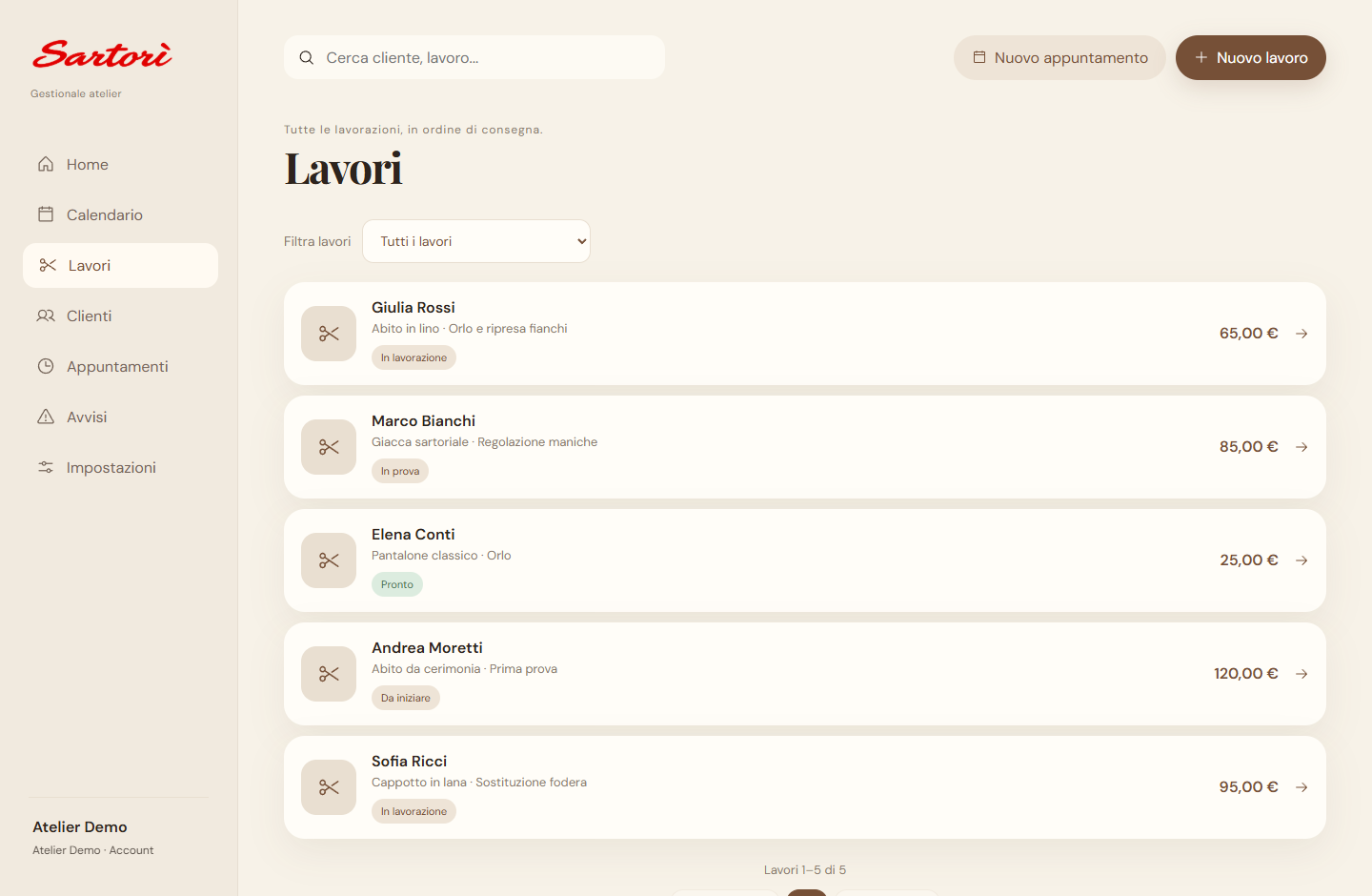Click 'Cappotto in lana · Sostituzione fodera'
The image size is (1372, 896).
(479, 783)
